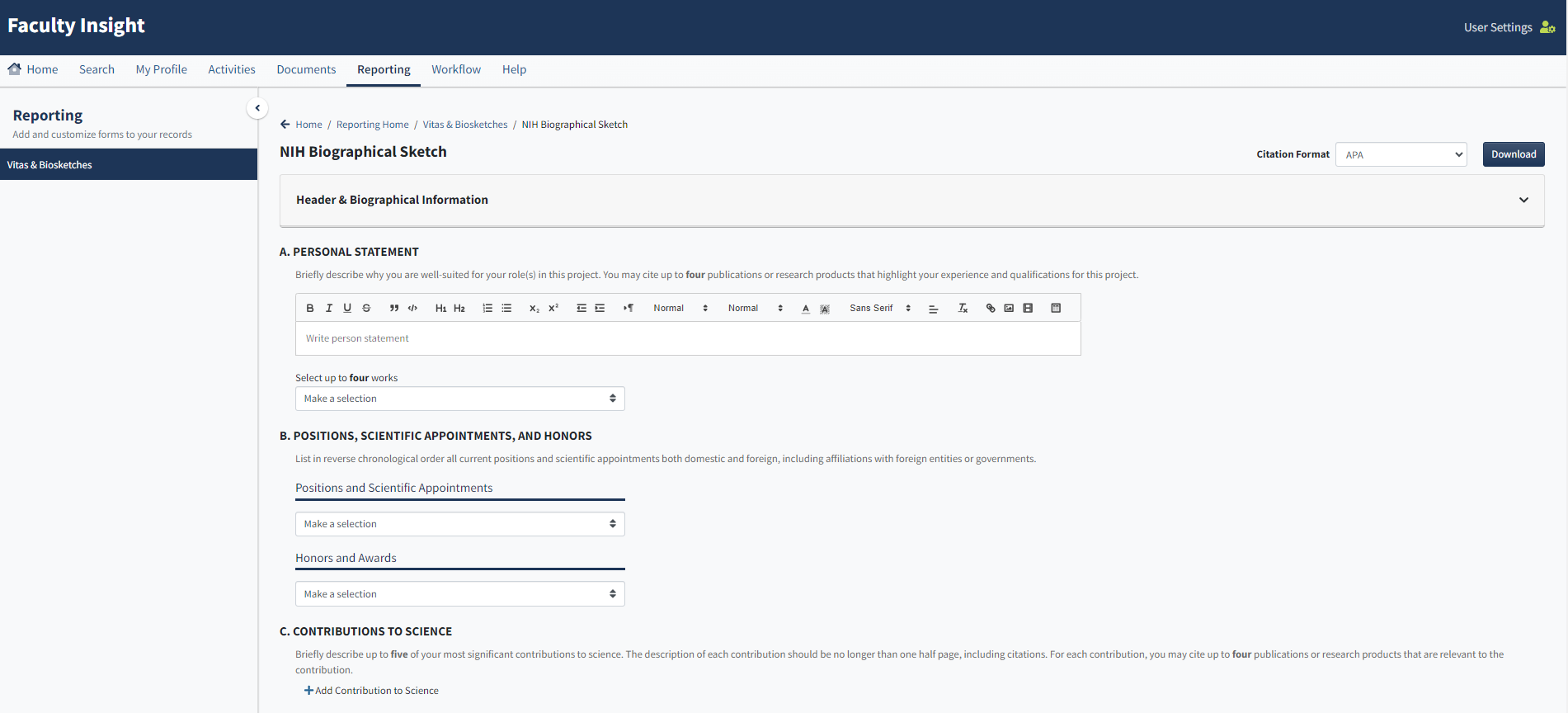Download the NIH Biographical Sketch
The image size is (1568, 713).
point(1514,154)
